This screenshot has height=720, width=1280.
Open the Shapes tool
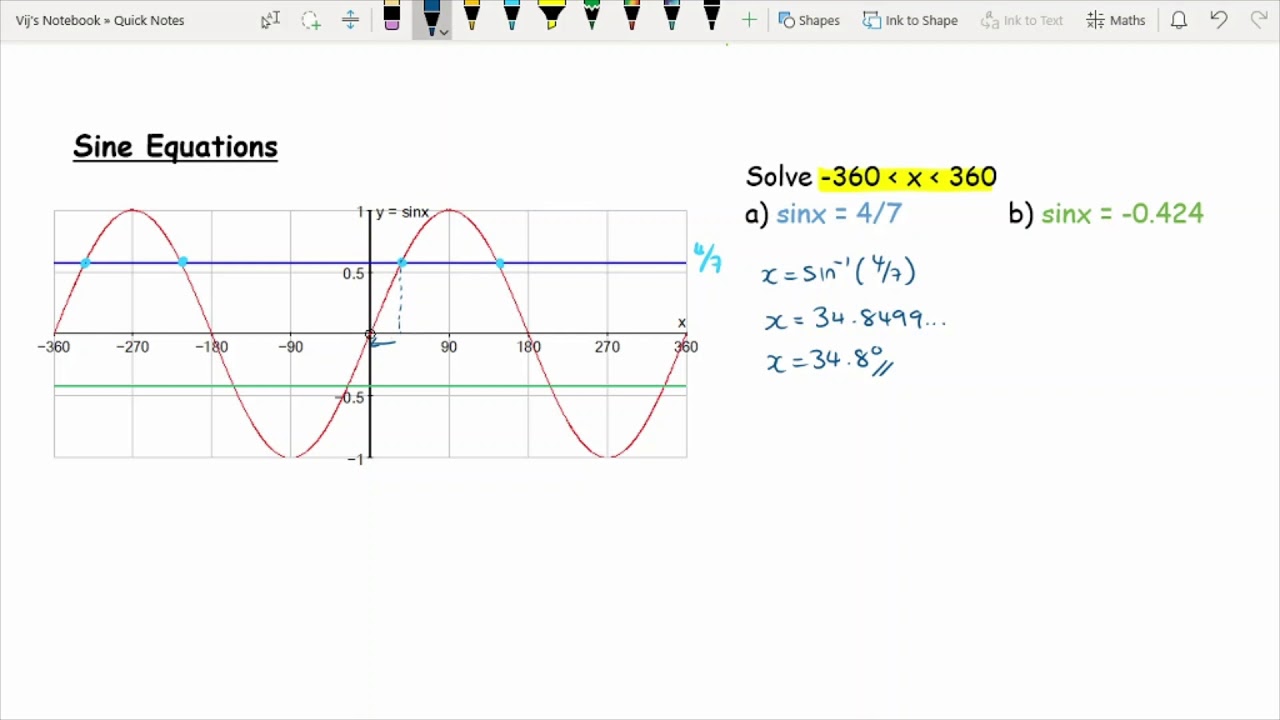[809, 20]
